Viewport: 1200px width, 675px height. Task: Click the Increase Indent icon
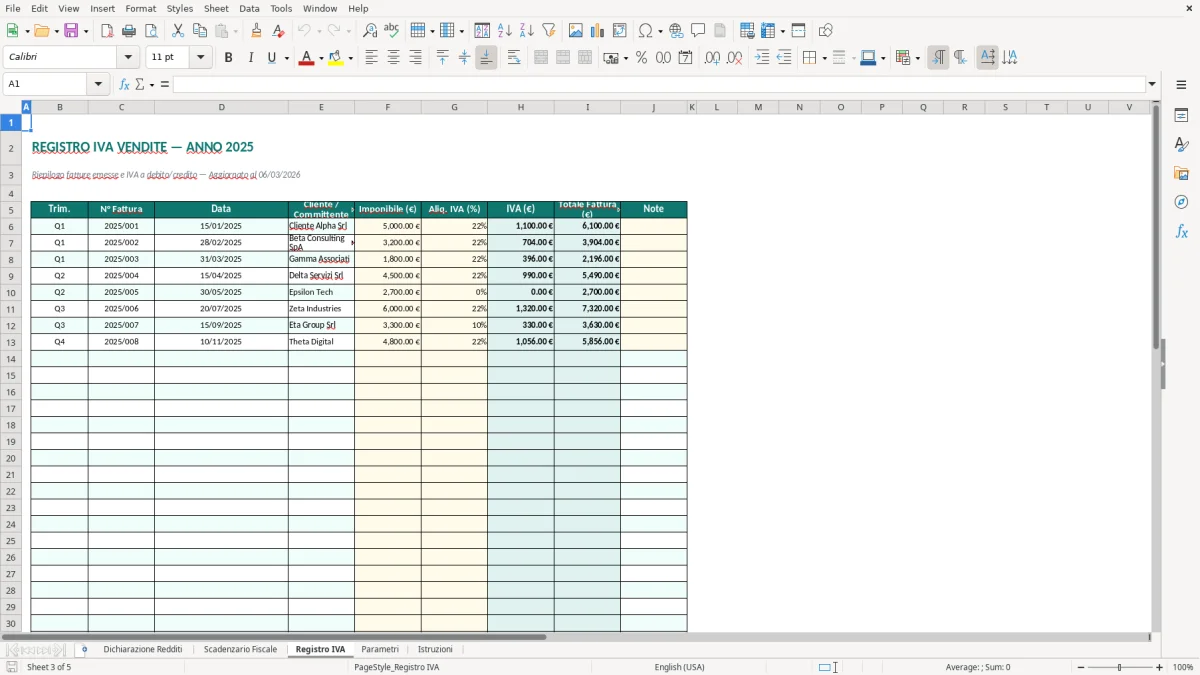[x=762, y=58]
